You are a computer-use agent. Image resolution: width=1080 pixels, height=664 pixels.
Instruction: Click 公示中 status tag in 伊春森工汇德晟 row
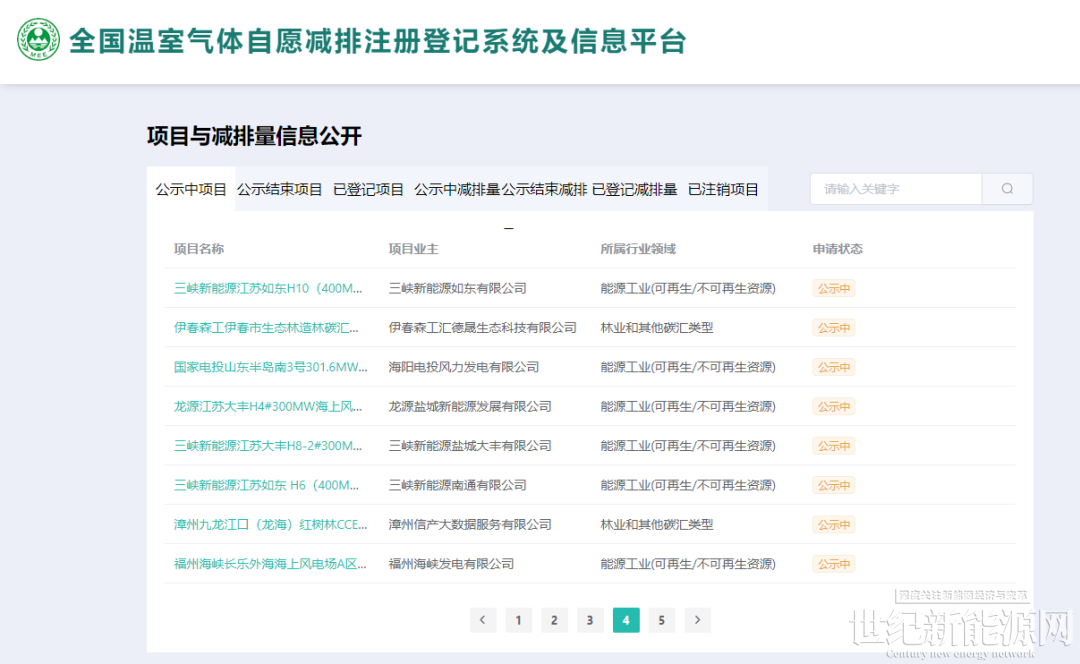pos(834,328)
